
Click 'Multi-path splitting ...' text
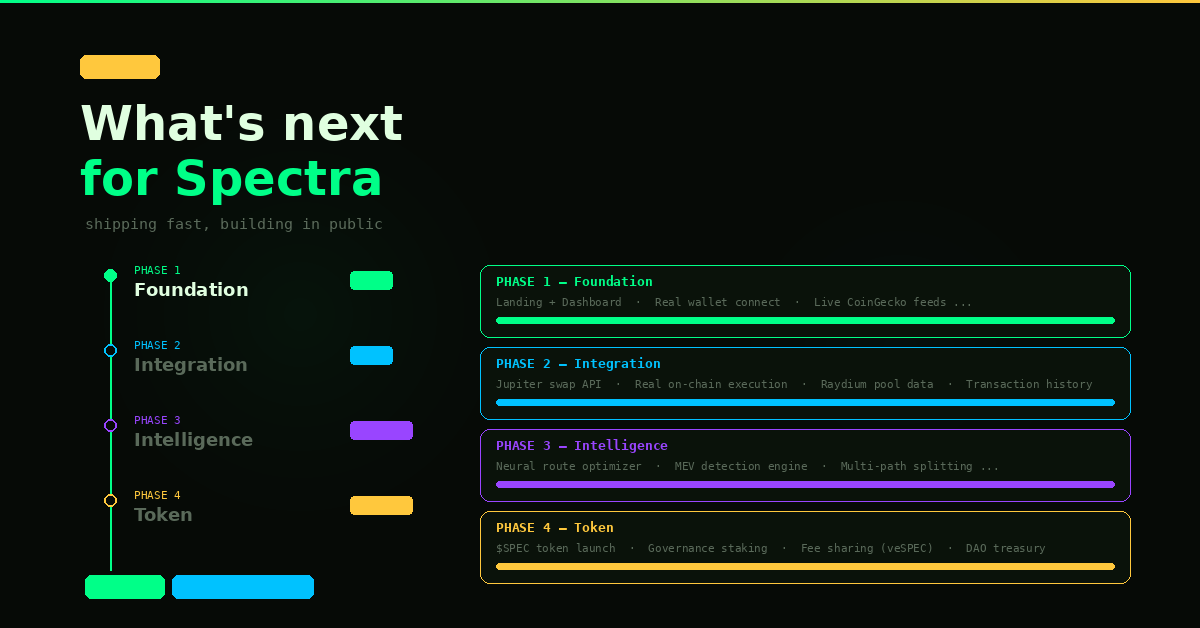point(920,466)
